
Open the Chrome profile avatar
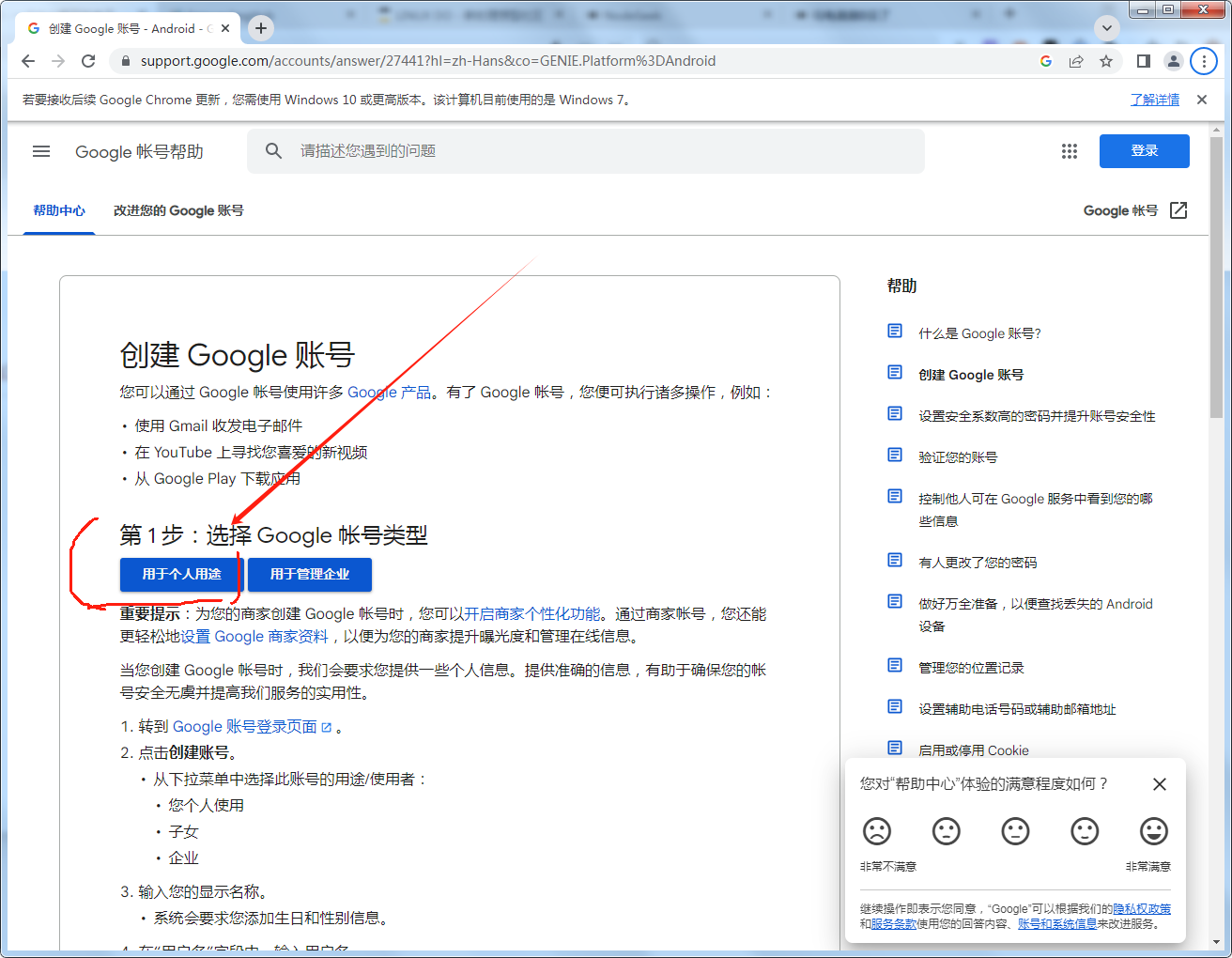pos(1173,61)
